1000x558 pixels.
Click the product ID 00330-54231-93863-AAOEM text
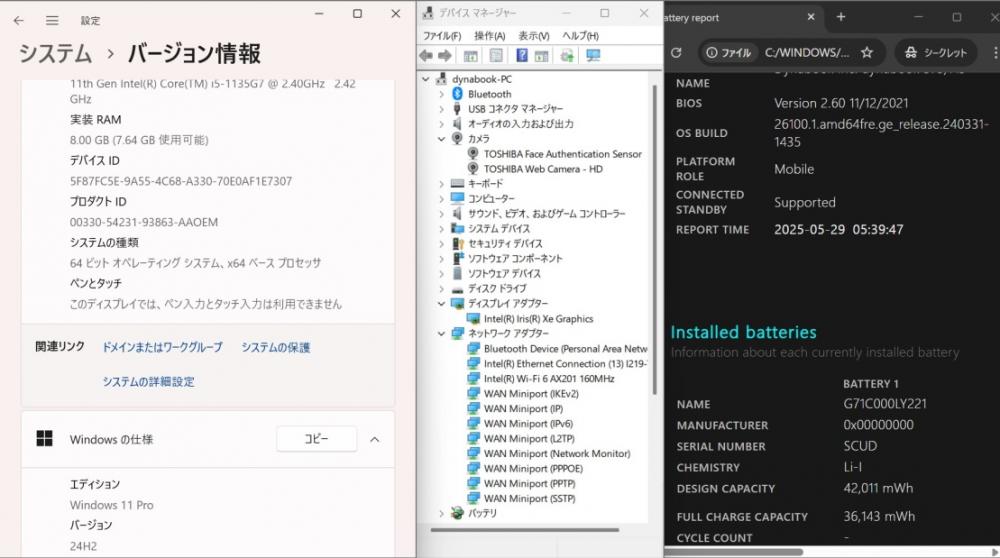[x=144, y=222]
